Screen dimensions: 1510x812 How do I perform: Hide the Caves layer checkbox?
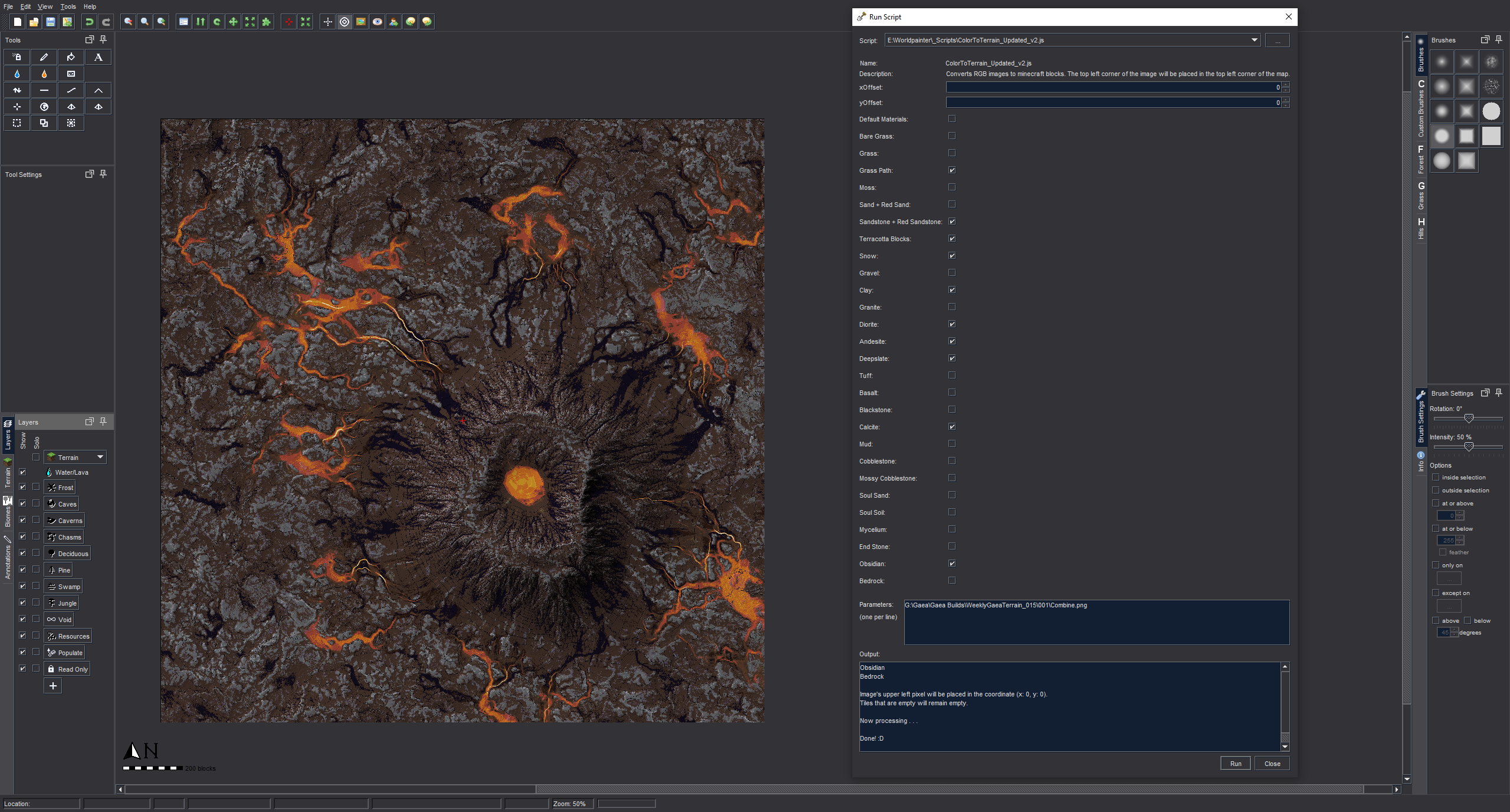pyautogui.click(x=22, y=504)
